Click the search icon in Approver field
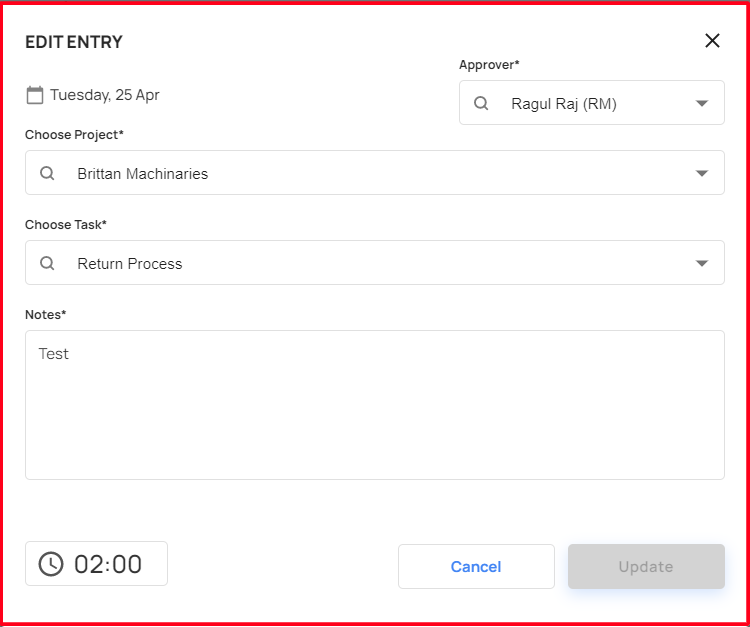 pos(481,103)
